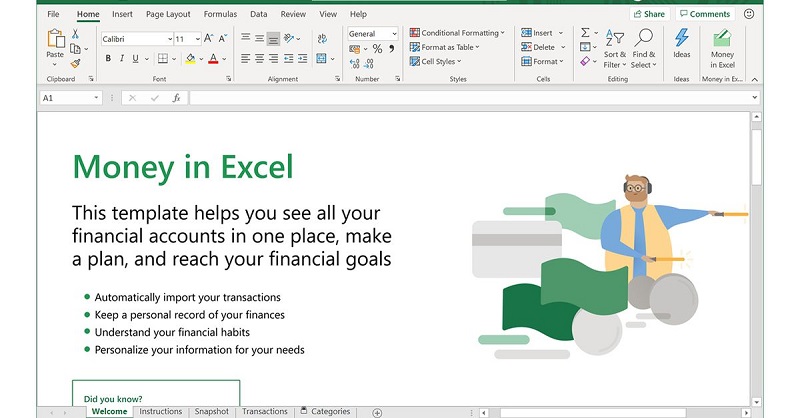Toggle Italic formatting

coord(122,59)
